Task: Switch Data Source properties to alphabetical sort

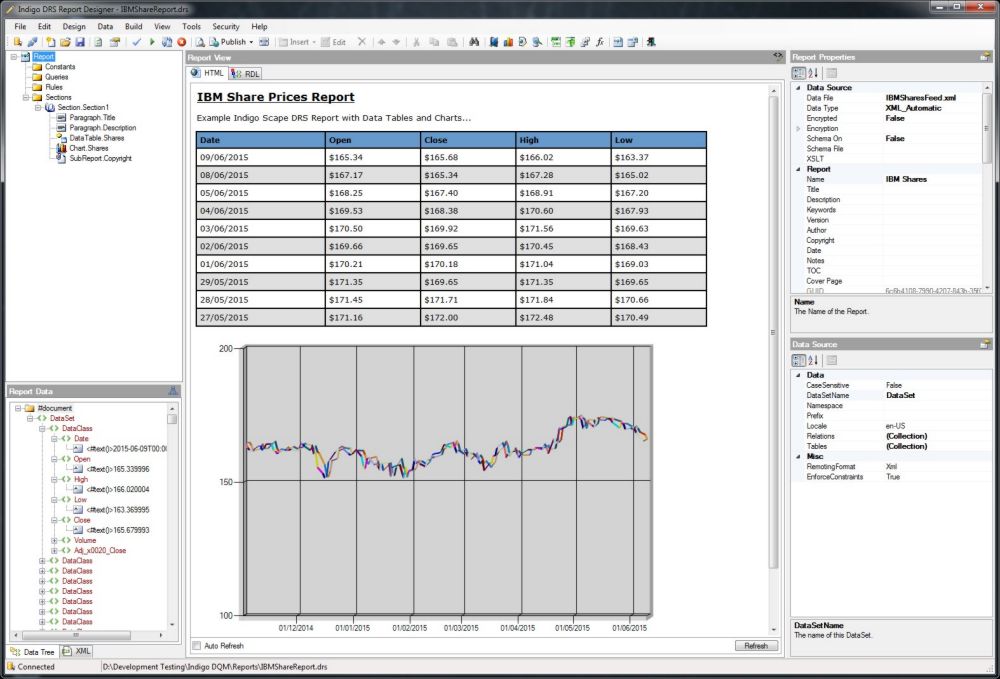Action: [813, 360]
